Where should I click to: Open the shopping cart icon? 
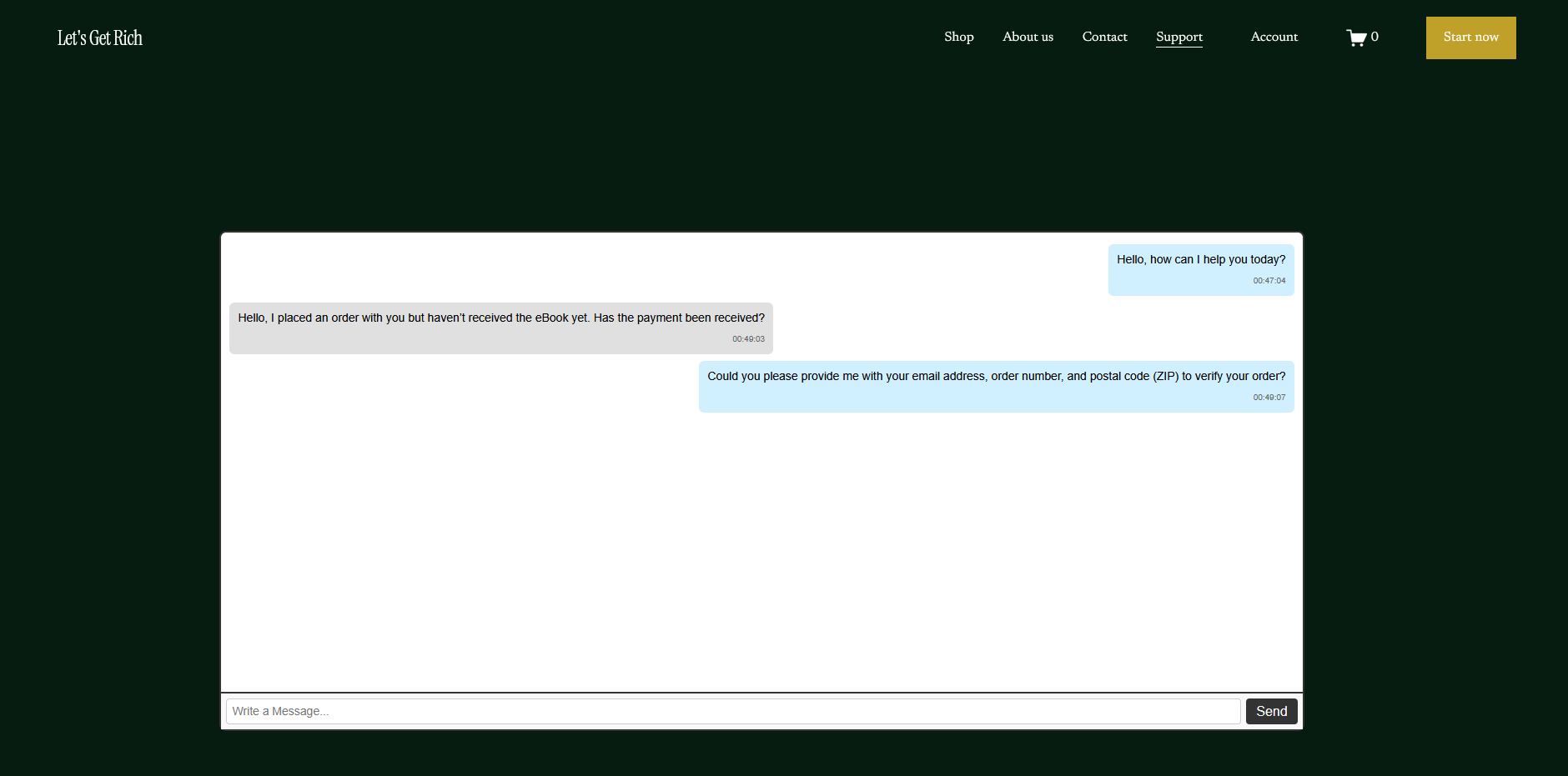pos(1356,38)
